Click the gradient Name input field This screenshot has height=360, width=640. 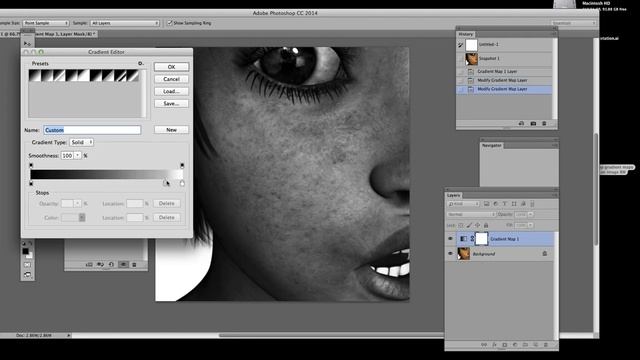pos(92,130)
